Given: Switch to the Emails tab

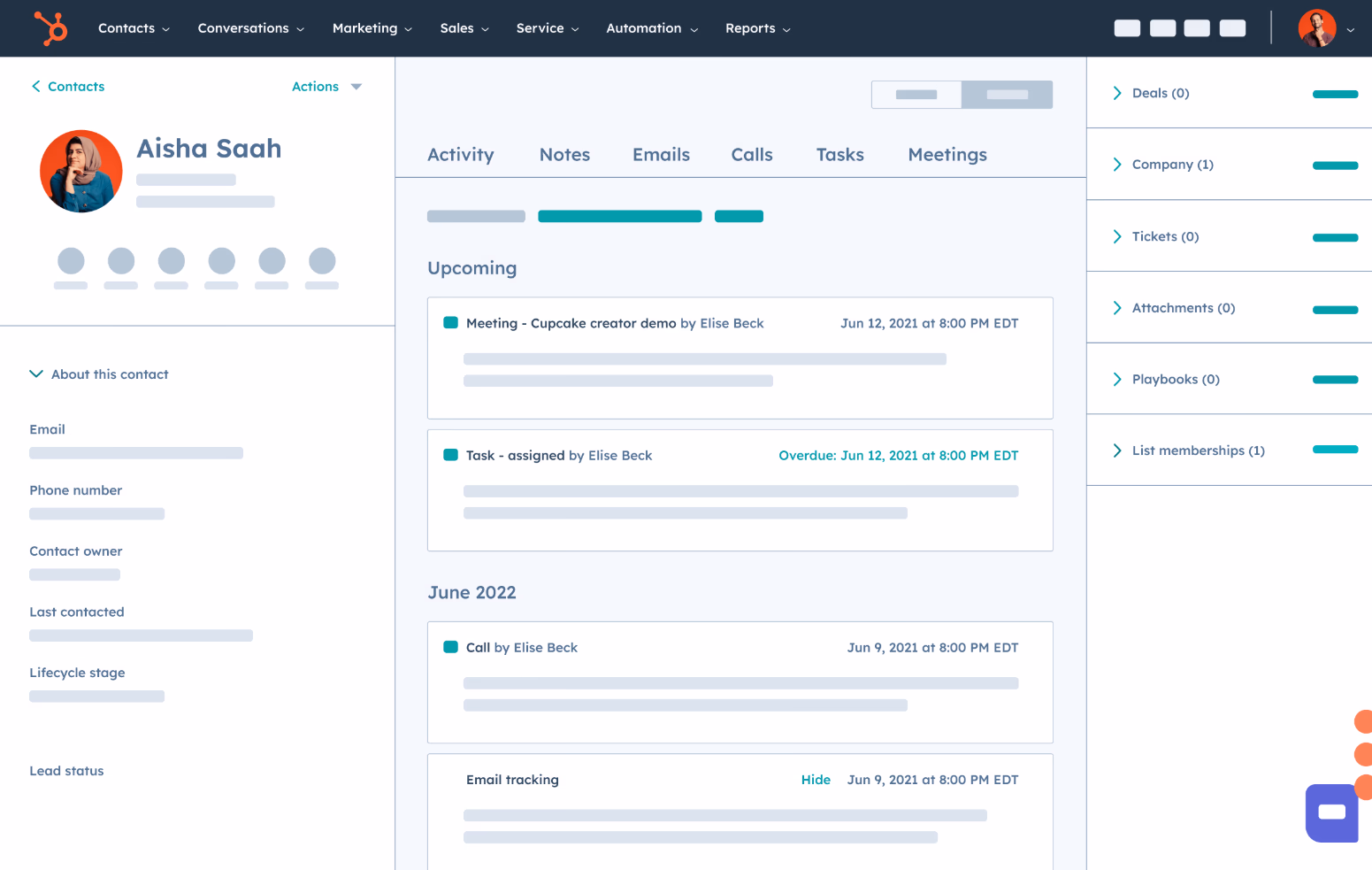Looking at the screenshot, I should (661, 154).
